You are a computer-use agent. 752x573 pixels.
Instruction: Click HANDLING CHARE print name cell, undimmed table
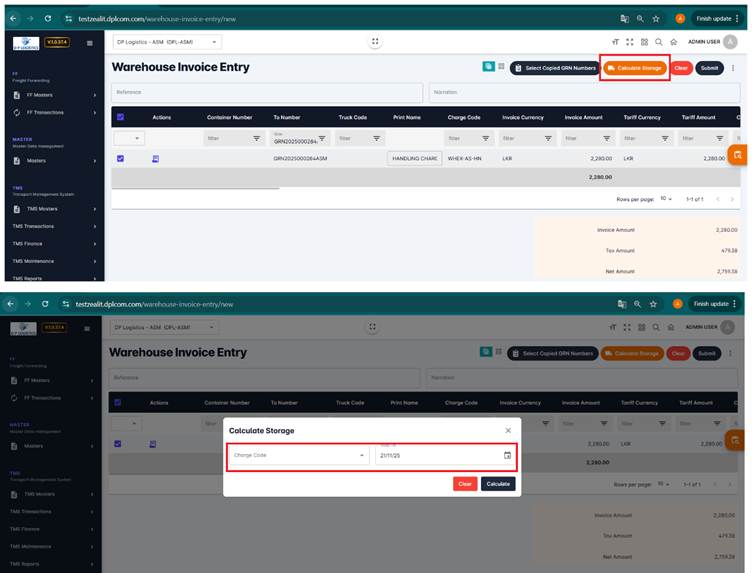[414, 158]
